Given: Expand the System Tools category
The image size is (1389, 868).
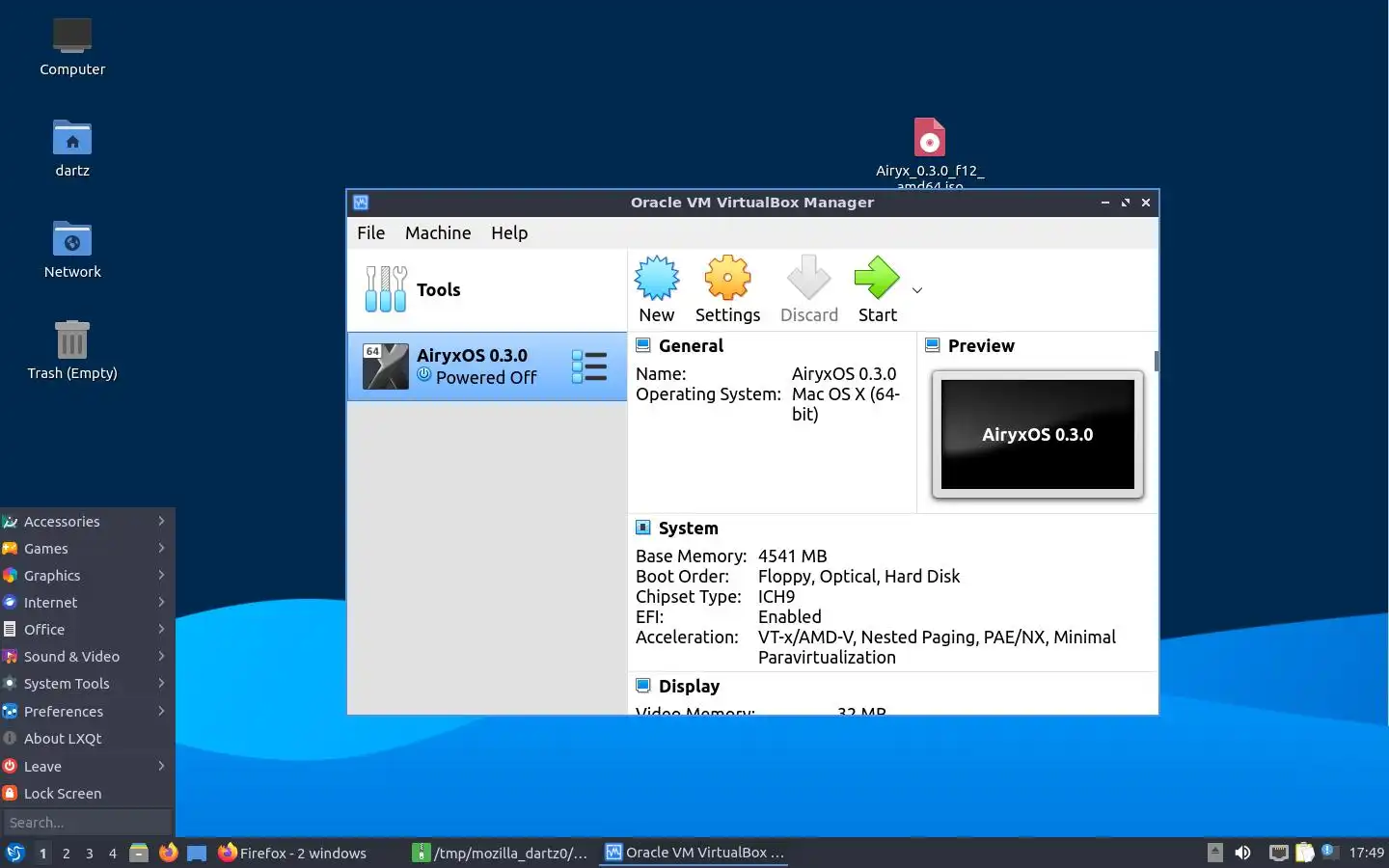Looking at the screenshot, I should pyautogui.click(x=87, y=683).
